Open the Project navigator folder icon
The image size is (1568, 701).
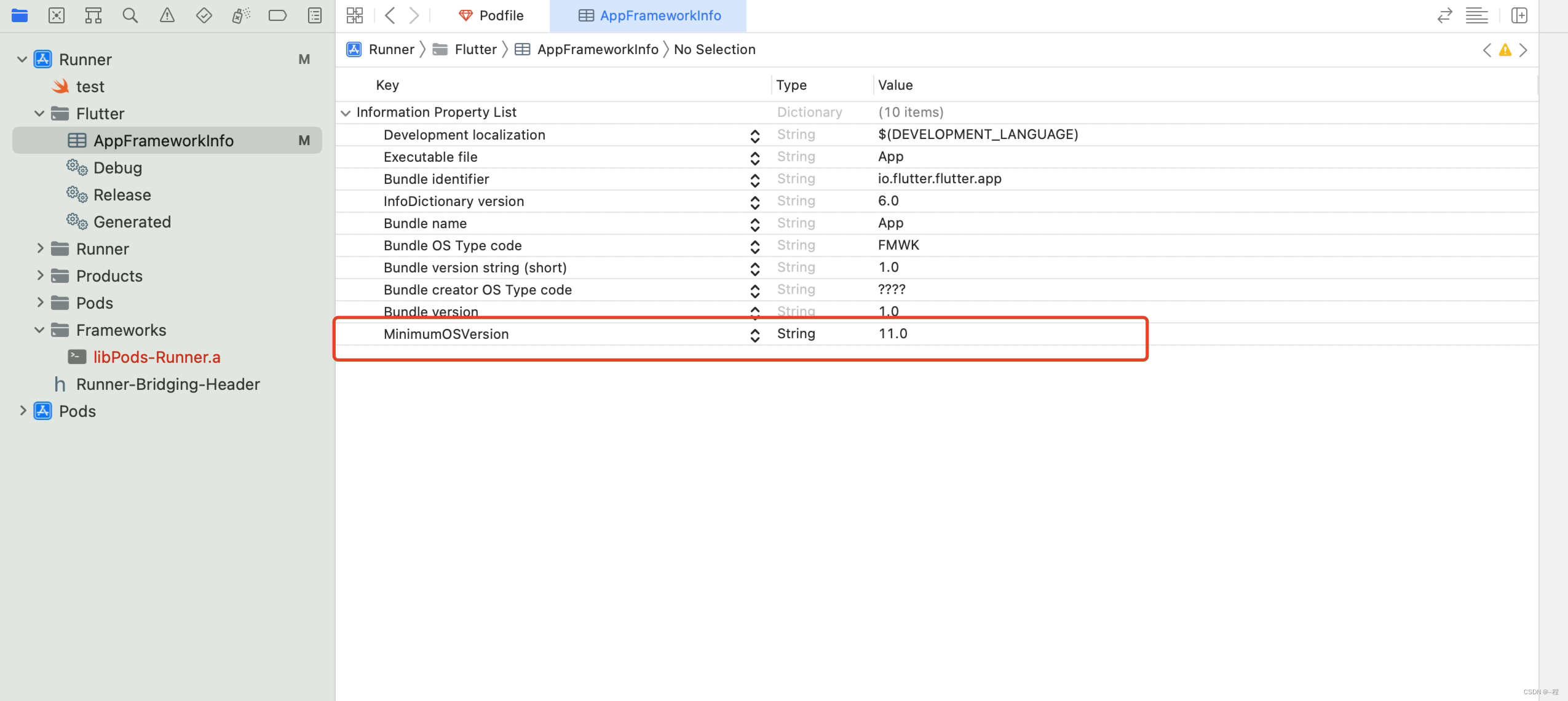coord(20,15)
